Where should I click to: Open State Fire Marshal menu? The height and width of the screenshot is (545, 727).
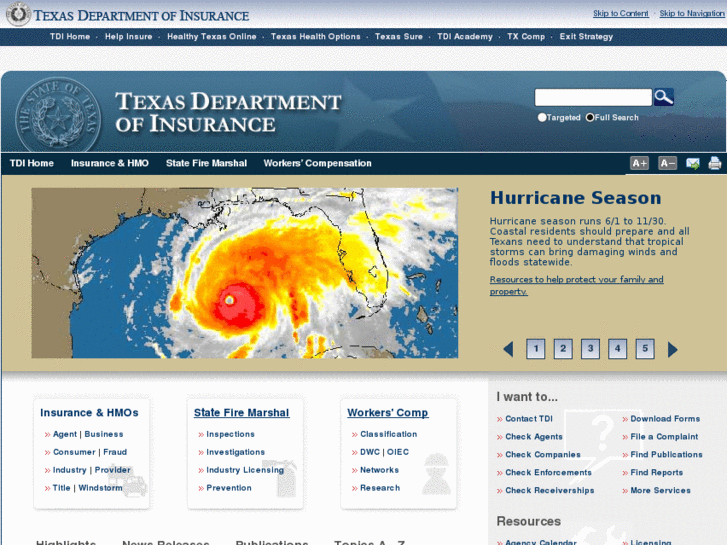pyautogui.click(x=206, y=163)
